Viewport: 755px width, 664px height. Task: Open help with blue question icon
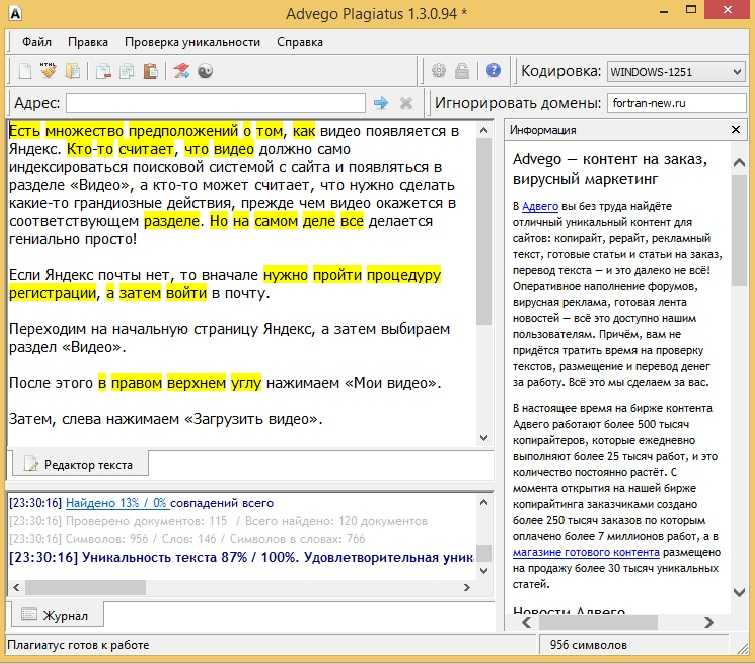(493, 71)
